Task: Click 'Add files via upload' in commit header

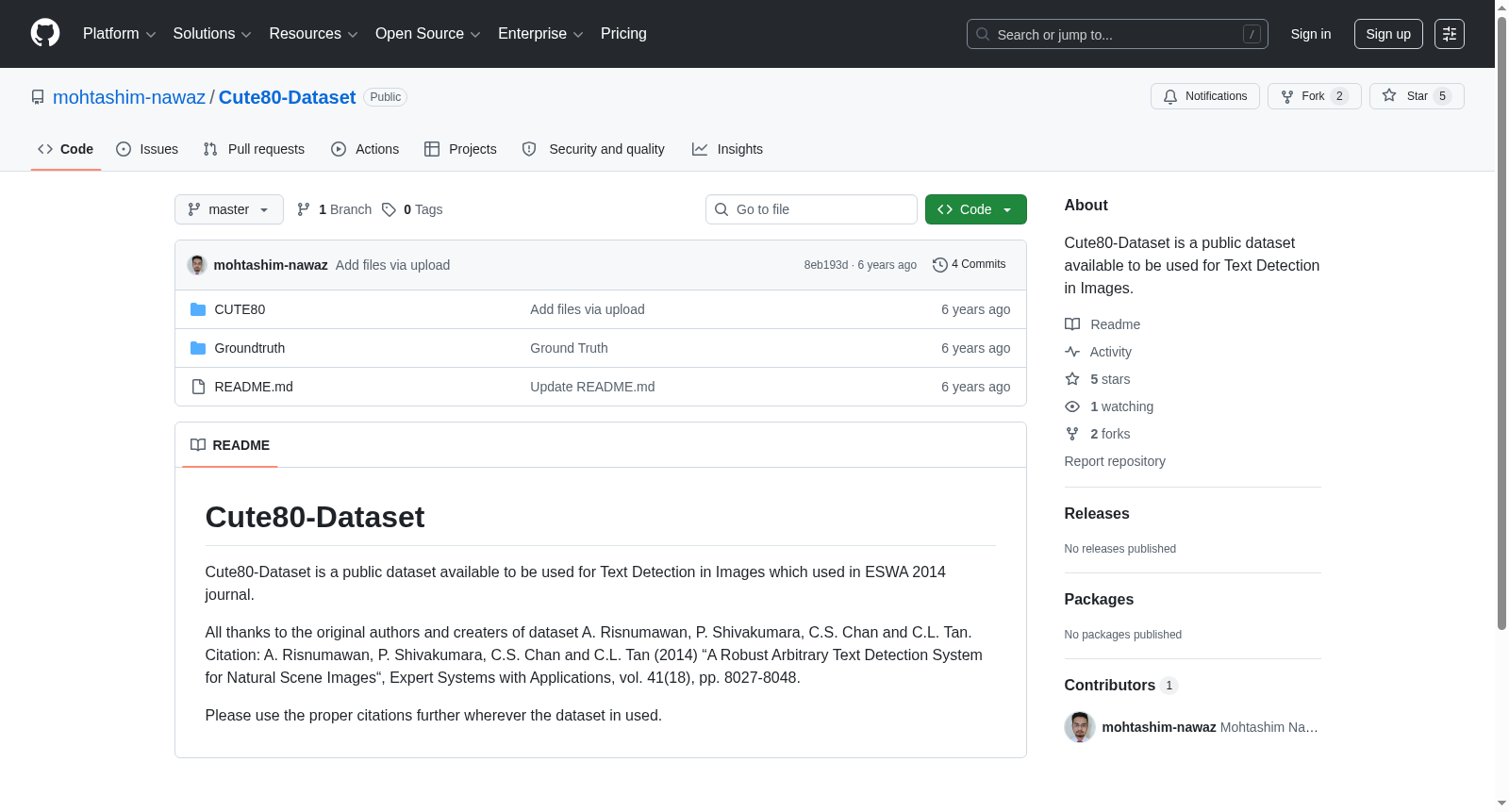Action: coord(392,265)
